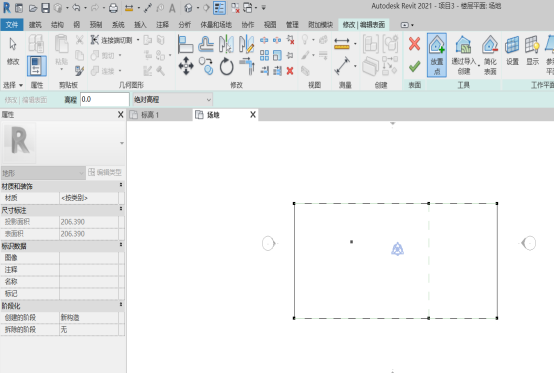
Task: Click Match Type Properties paintbrush icon
Action: pos(79,71)
